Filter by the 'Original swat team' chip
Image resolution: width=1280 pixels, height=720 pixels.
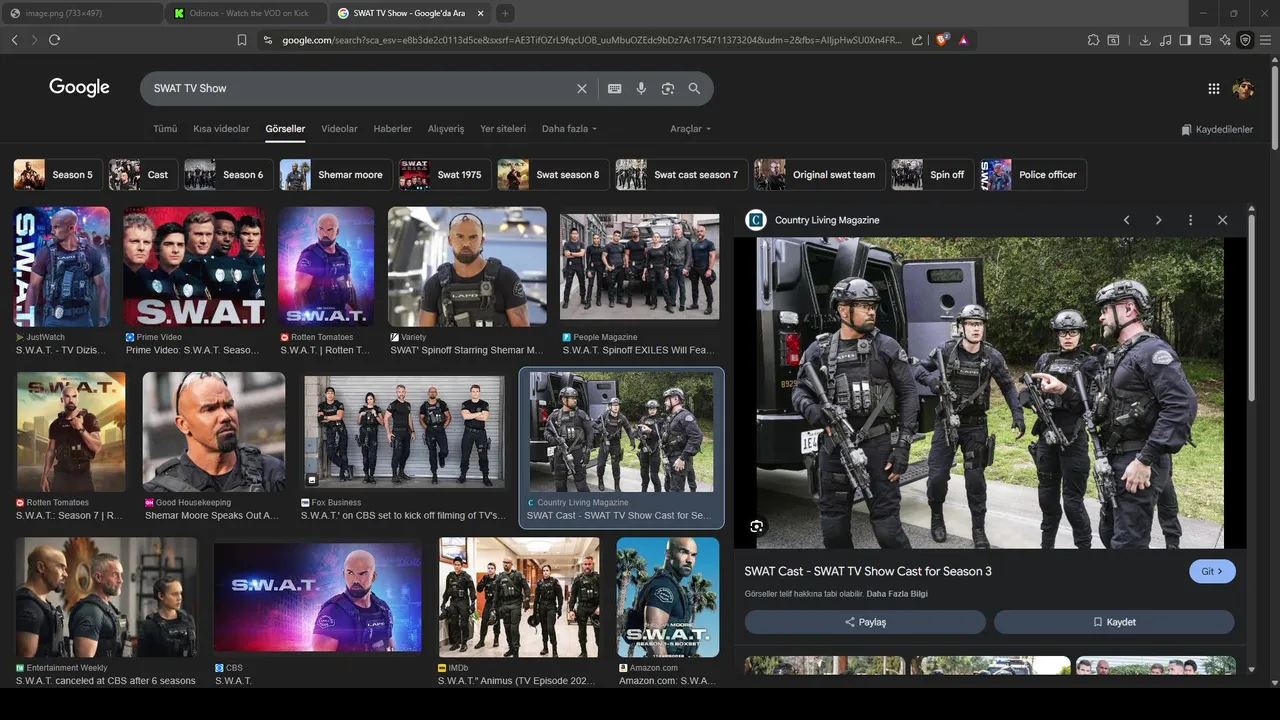pos(818,175)
